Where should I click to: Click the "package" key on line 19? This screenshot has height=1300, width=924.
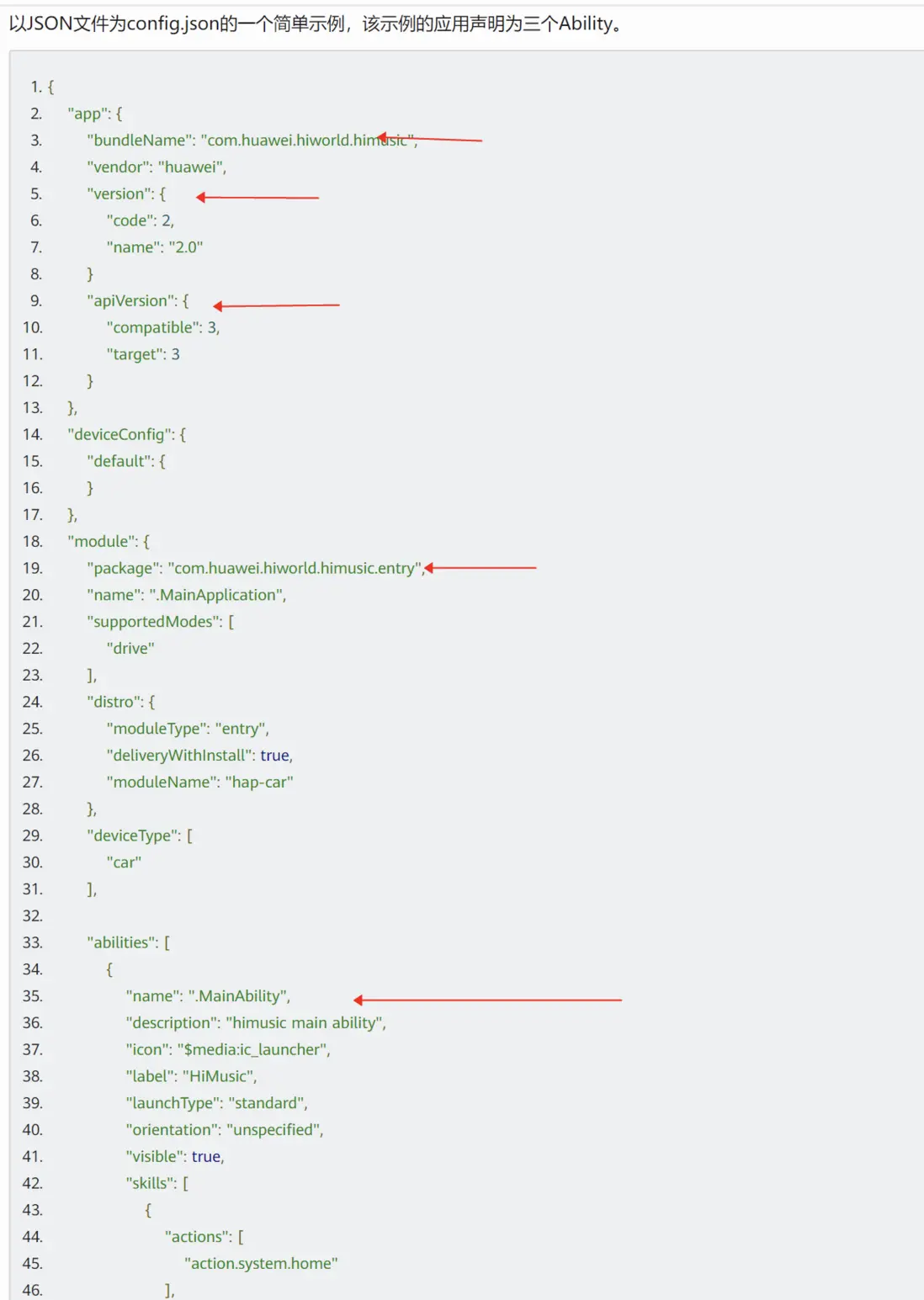pos(123,569)
